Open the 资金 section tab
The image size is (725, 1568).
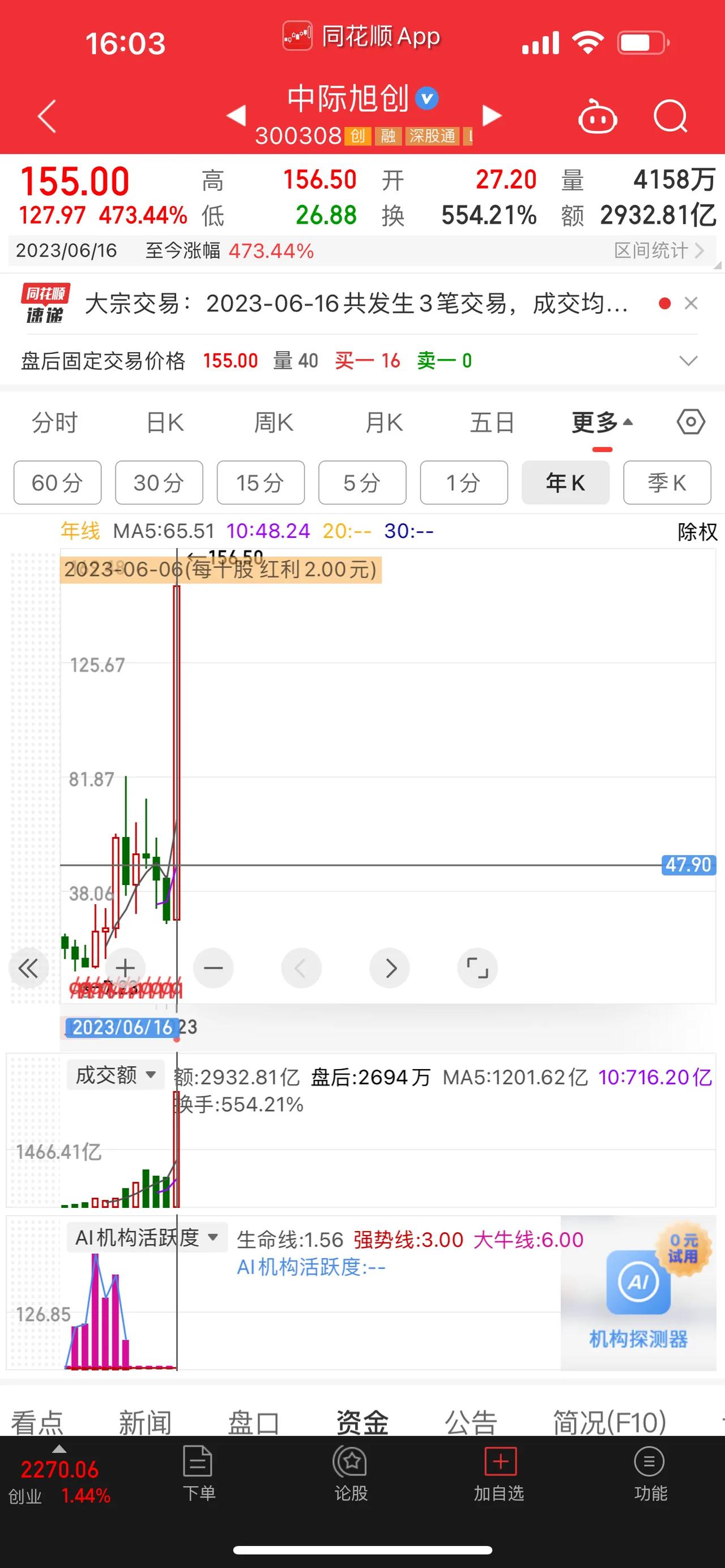[362, 1423]
